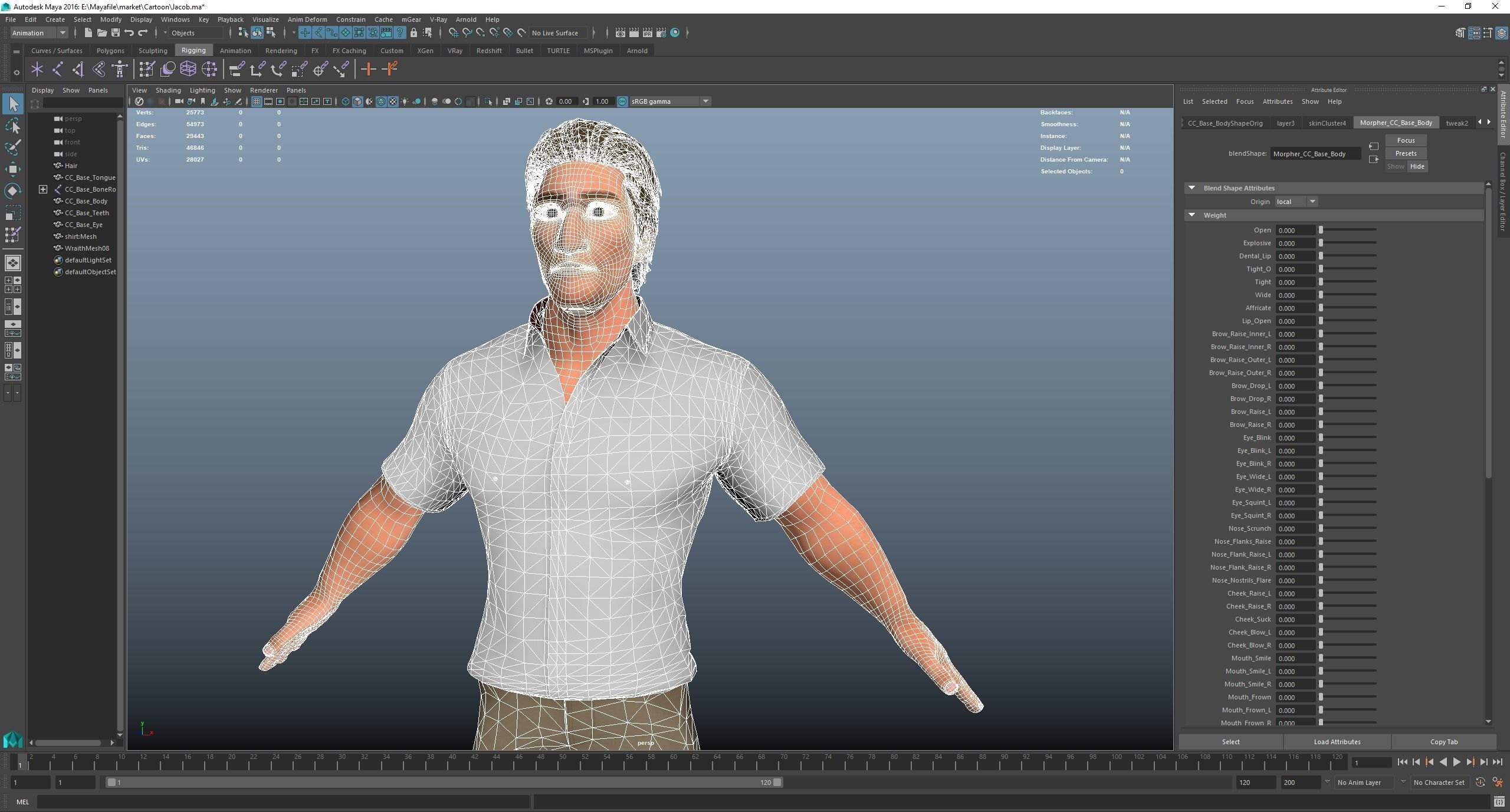Toggle Wireframe on Shaded in viewport toolbar

point(381,101)
